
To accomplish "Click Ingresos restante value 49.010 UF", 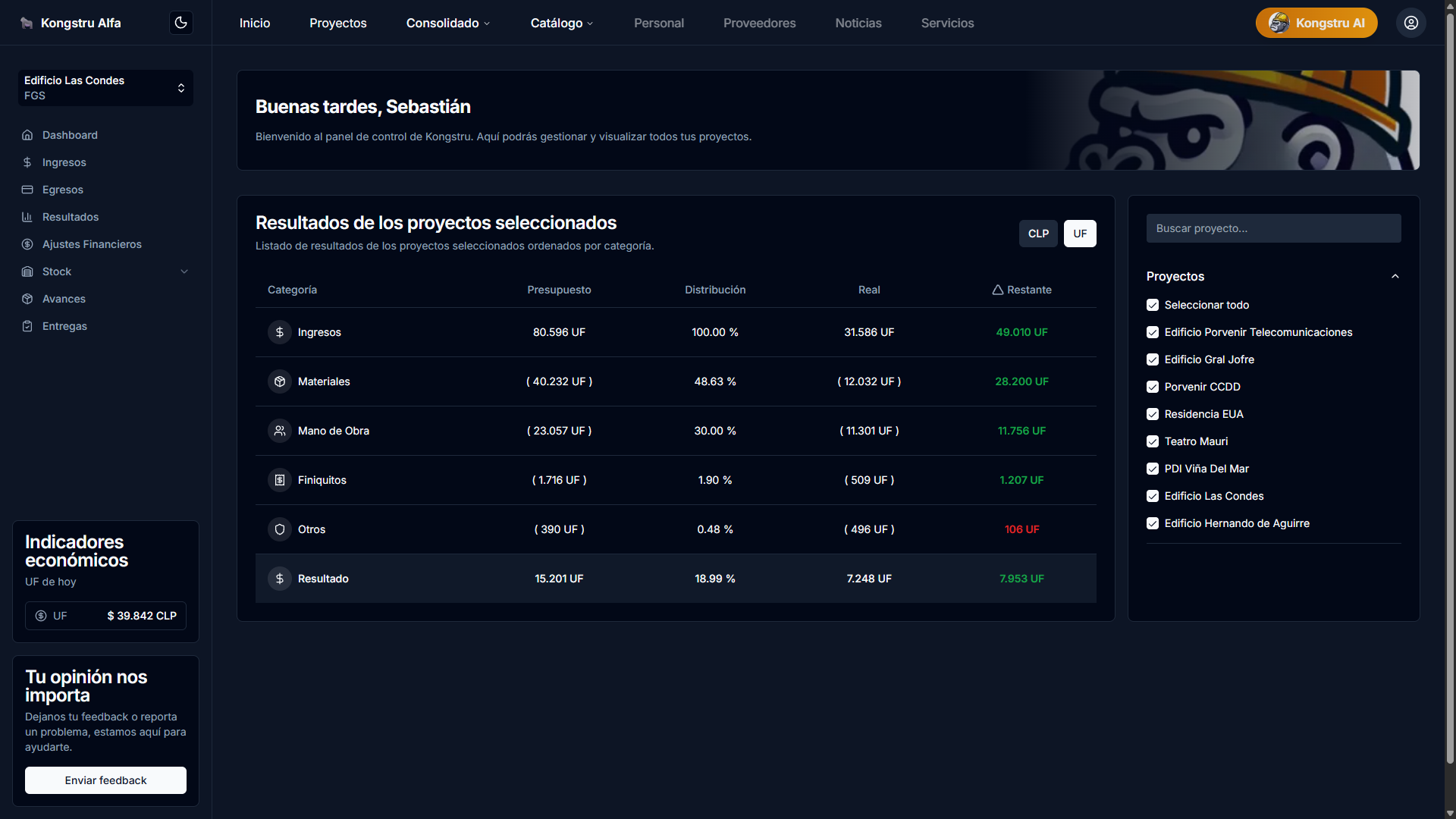I will [1021, 332].
